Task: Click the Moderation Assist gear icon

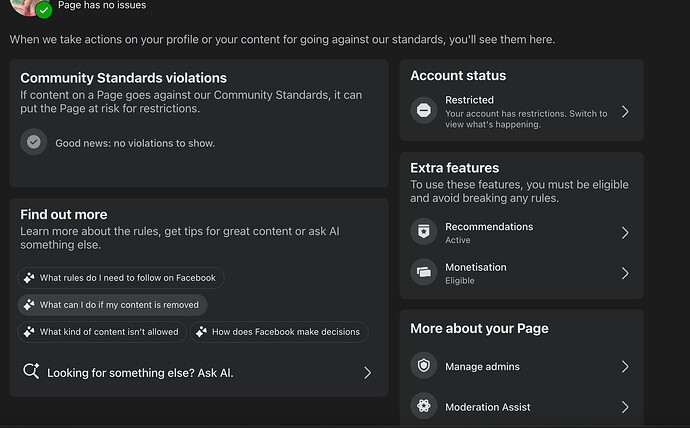Action: tap(424, 407)
